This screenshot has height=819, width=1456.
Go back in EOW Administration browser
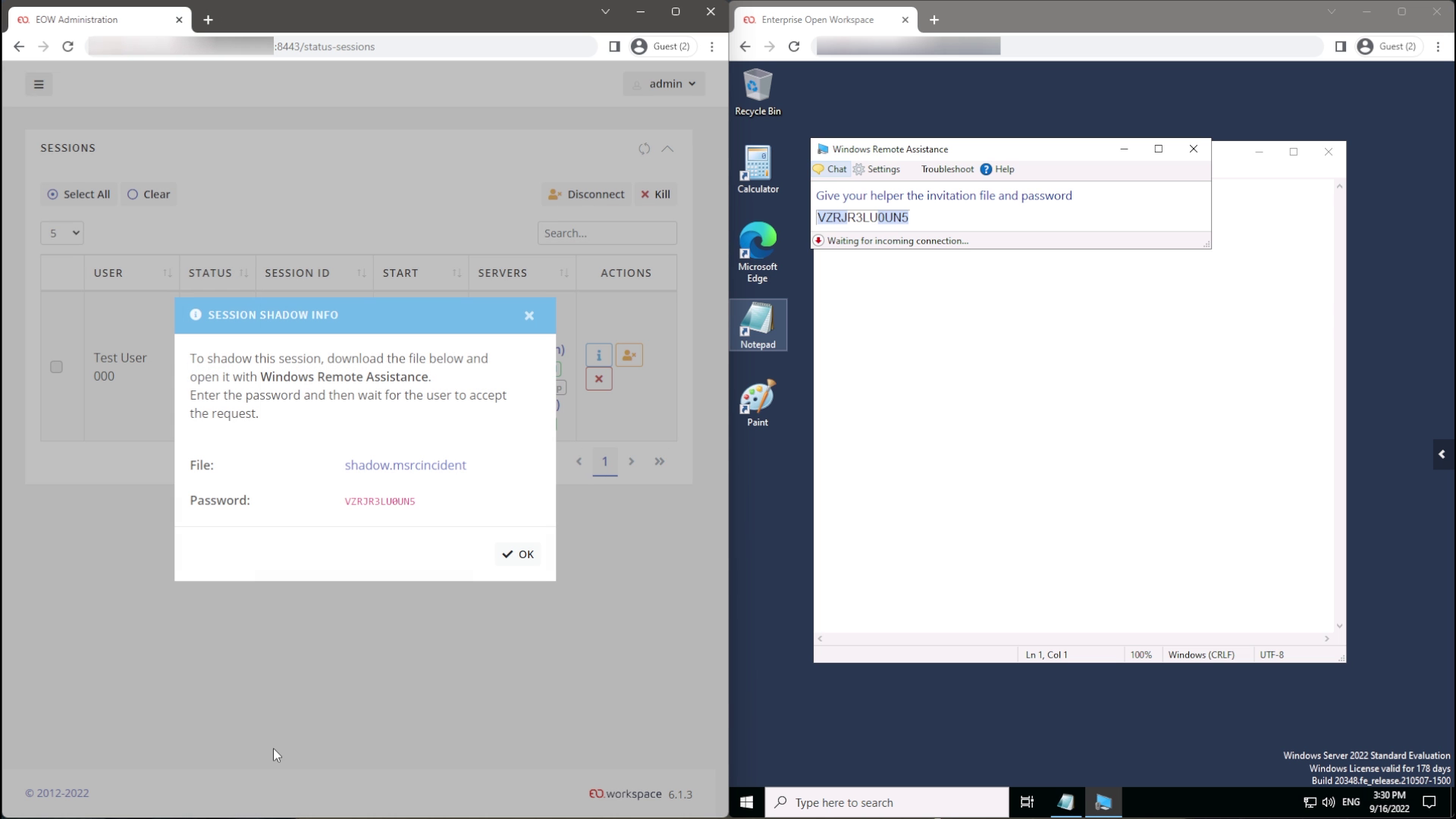point(19,46)
